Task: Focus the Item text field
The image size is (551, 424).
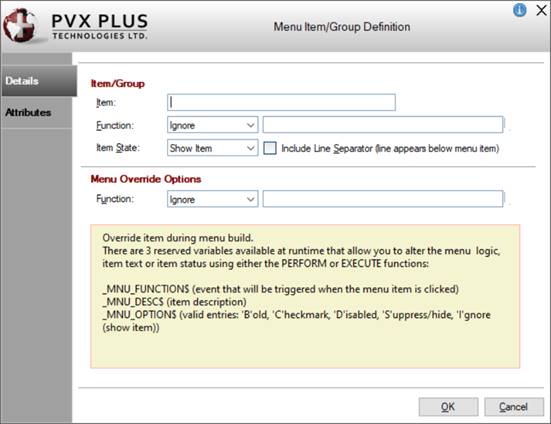Action: tap(281, 102)
